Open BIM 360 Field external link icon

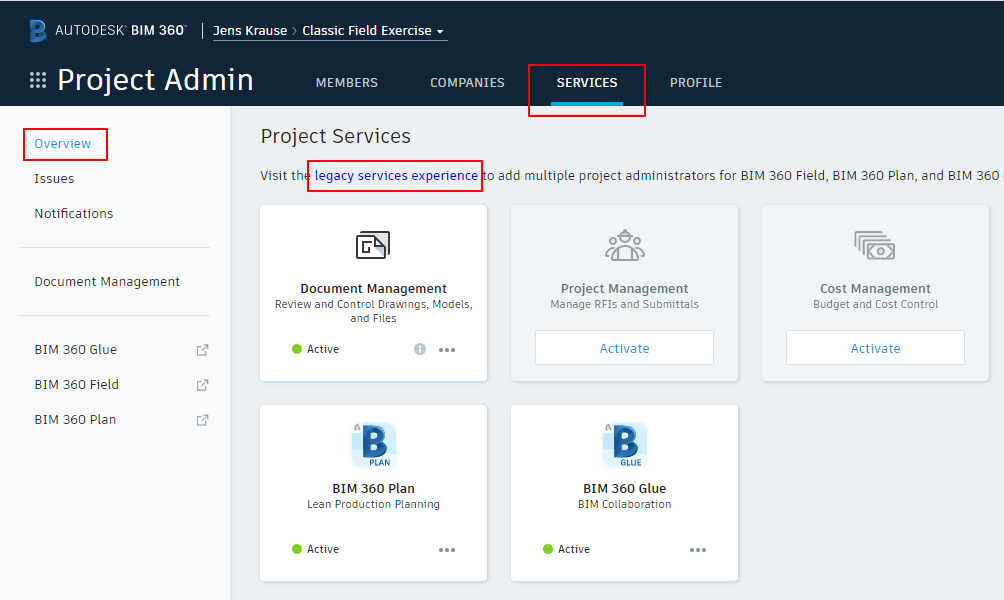[202, 385]
